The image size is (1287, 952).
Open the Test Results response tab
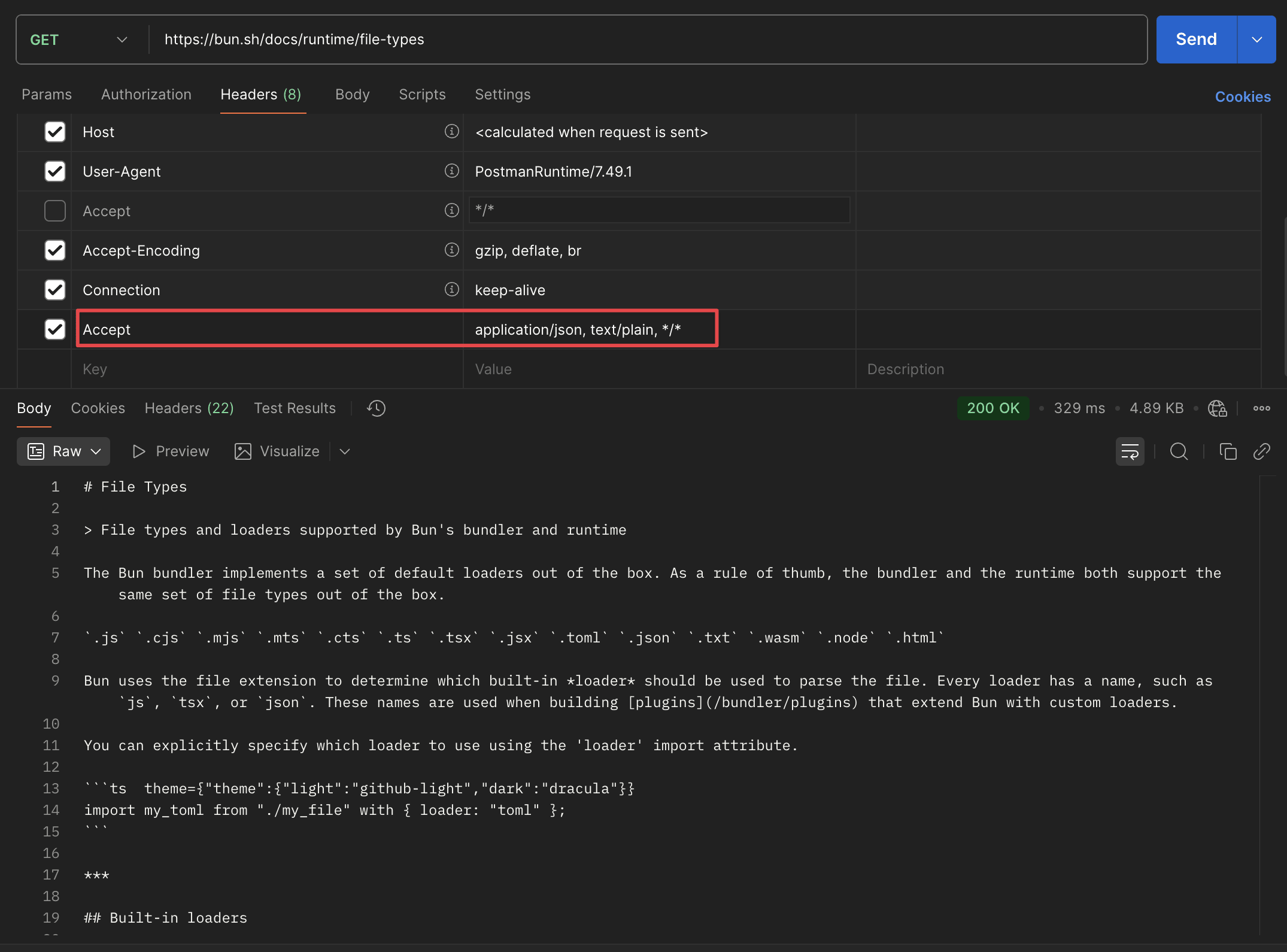pyautogui.click(x=295, y=408)
